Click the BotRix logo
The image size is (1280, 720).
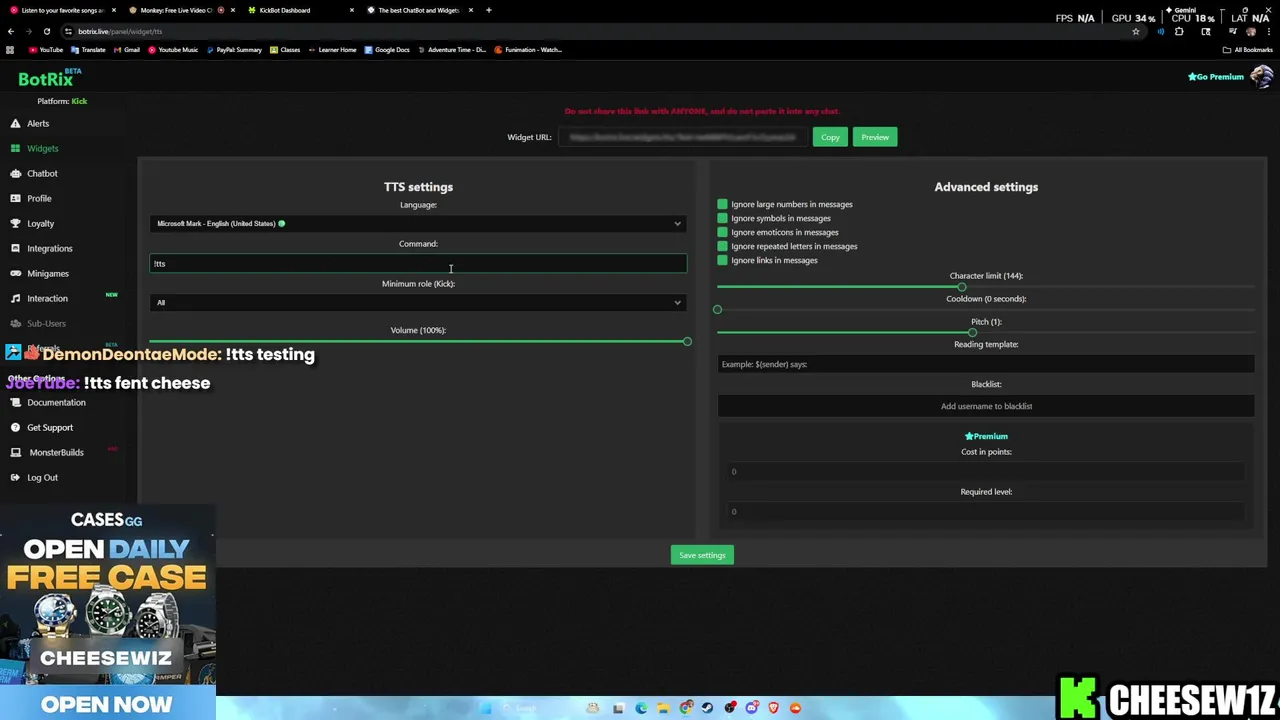click(50, 79)
